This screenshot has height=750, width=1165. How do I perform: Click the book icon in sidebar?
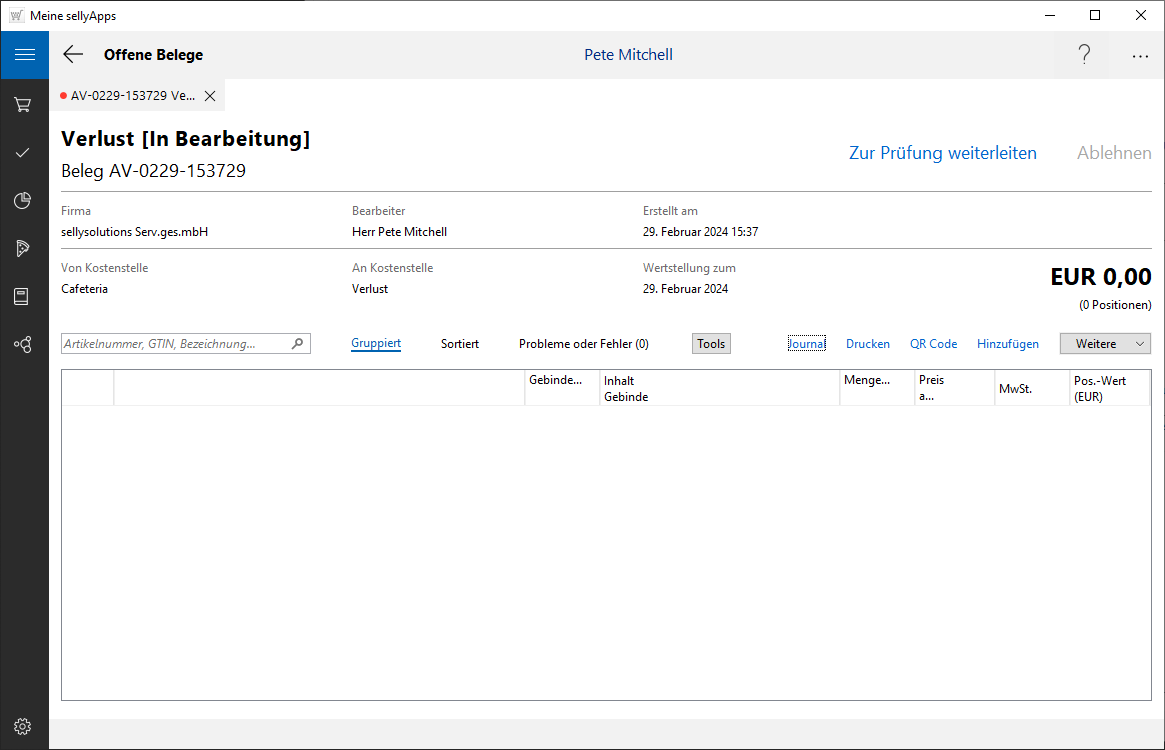coord(22,296)
